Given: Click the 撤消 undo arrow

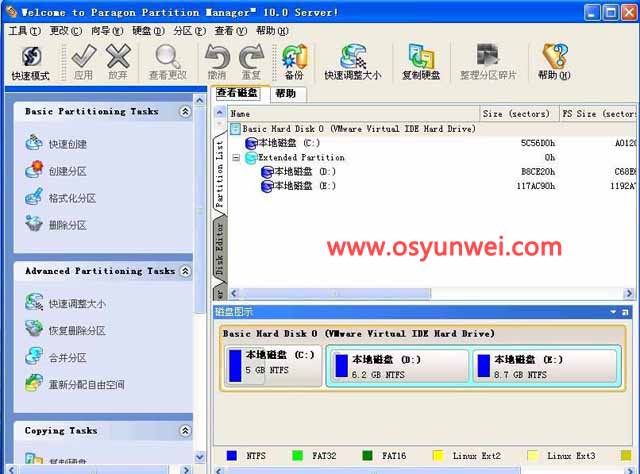Looking at the screenshot, I should (217, 56).
